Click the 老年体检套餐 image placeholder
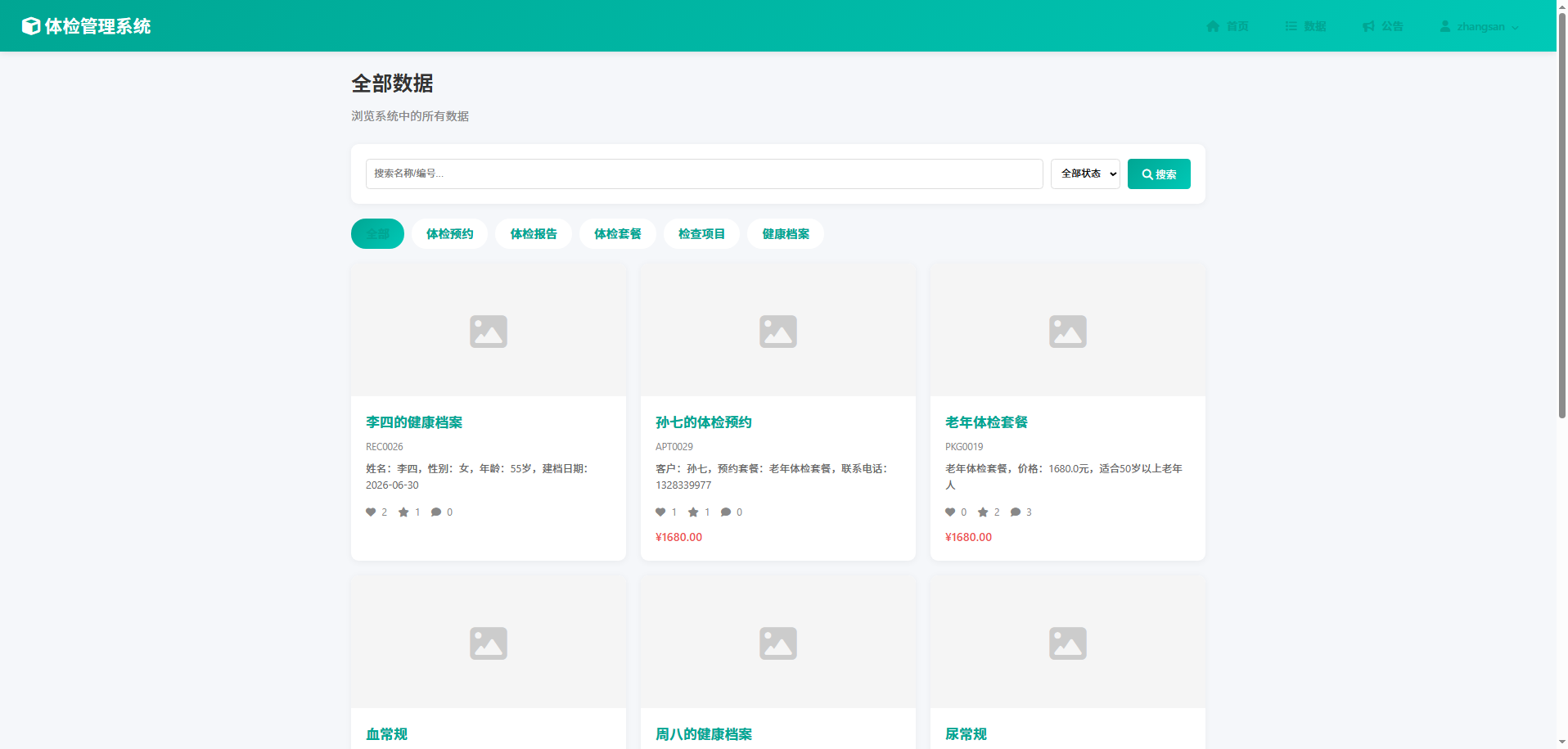Image resolution: width=1568 pixels, height=749 pixels. click(1068, 331)
